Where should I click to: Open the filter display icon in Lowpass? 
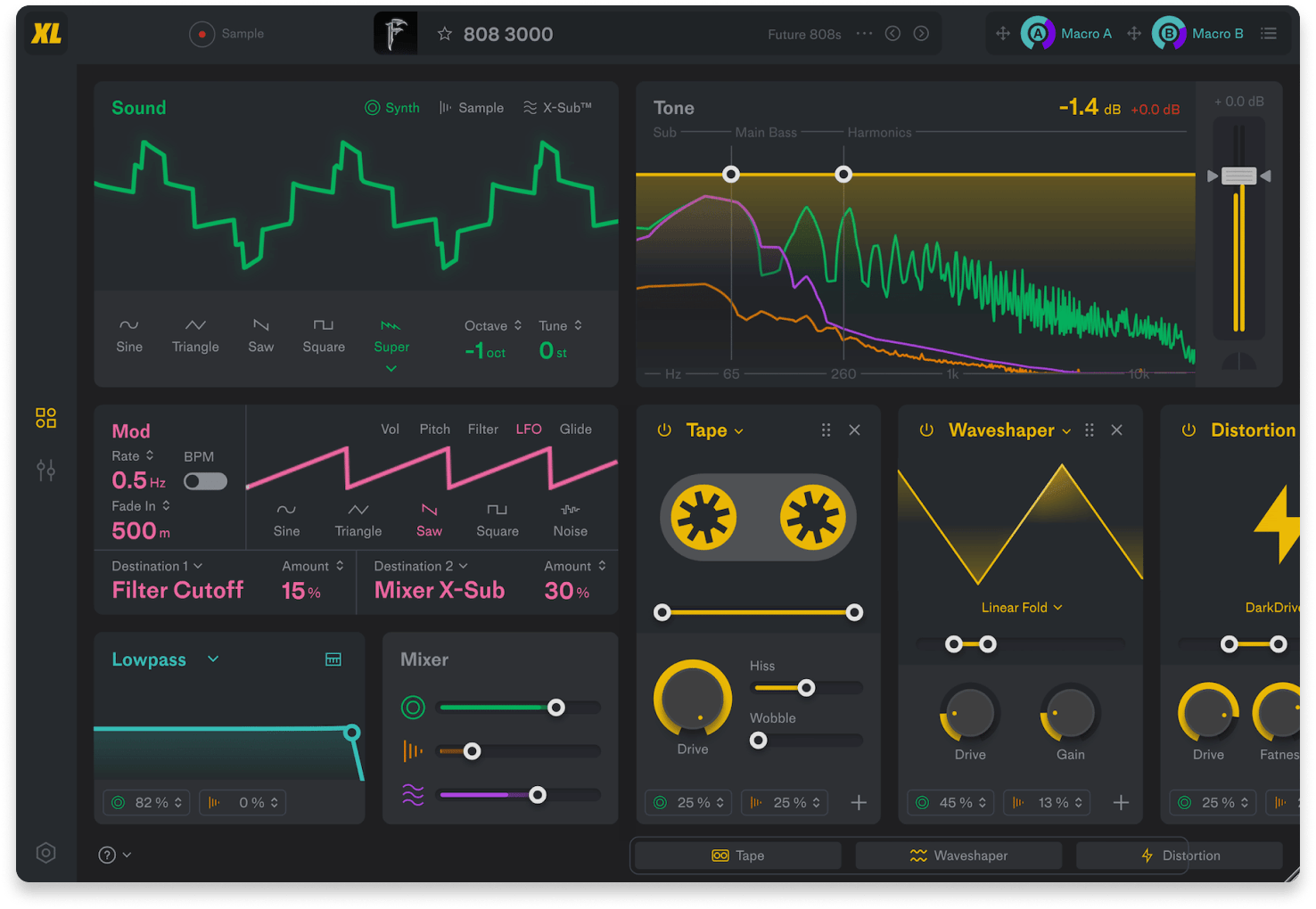pyautogui.click(x=333, y=659)
